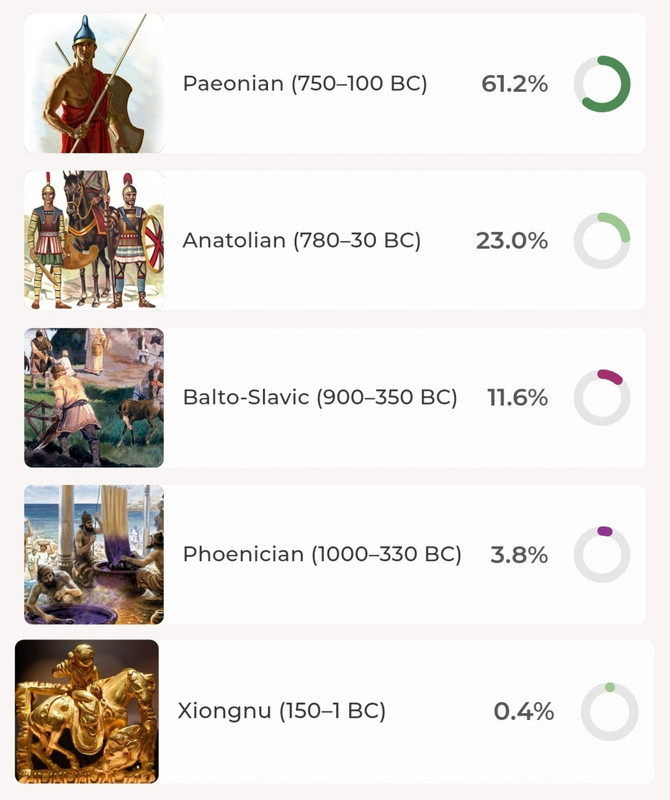Open the Paeonian warrior thumbnail

pyautogui.click(x=94, y=84)
